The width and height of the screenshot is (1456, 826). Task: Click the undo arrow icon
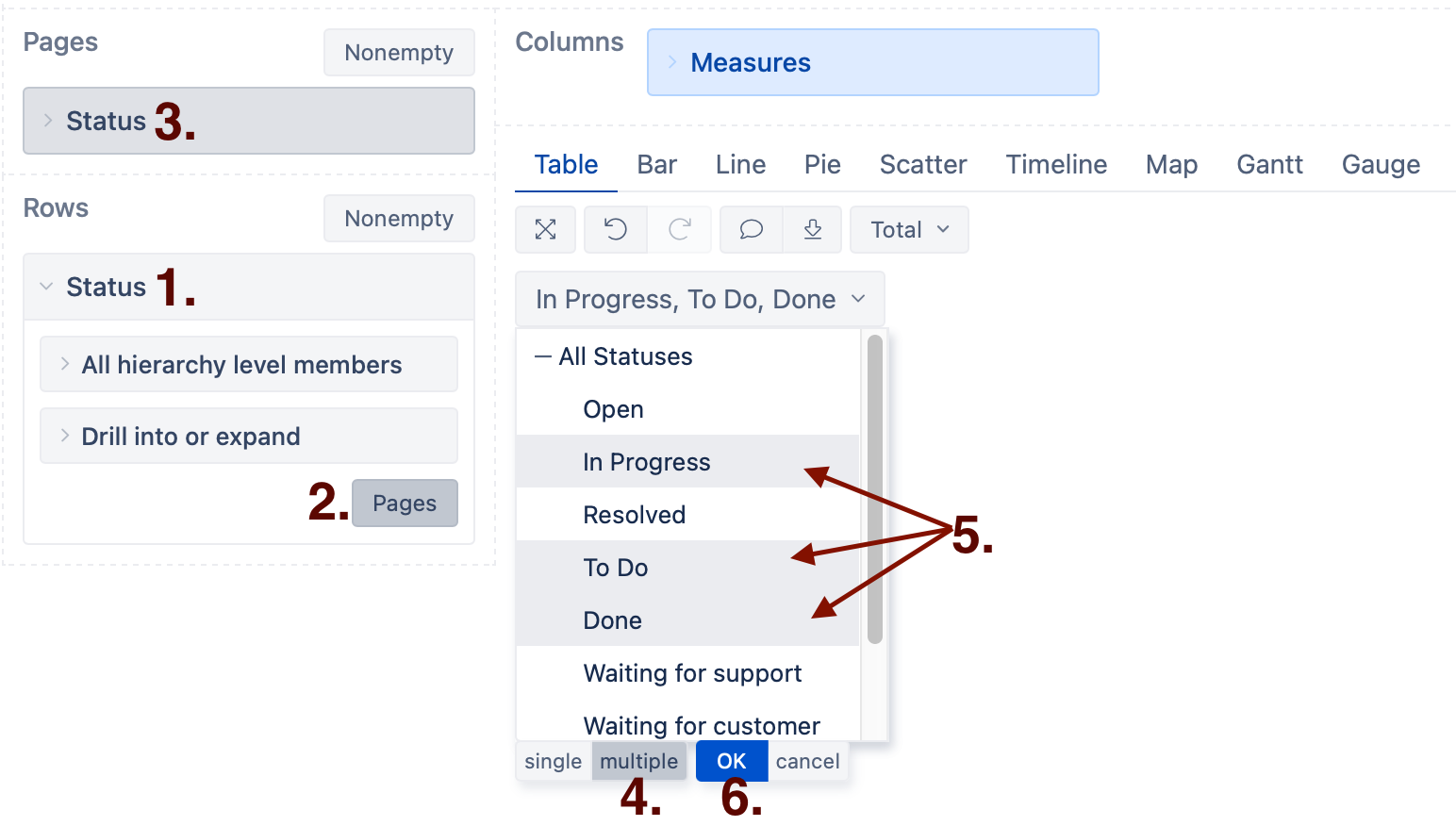[616, 229]
